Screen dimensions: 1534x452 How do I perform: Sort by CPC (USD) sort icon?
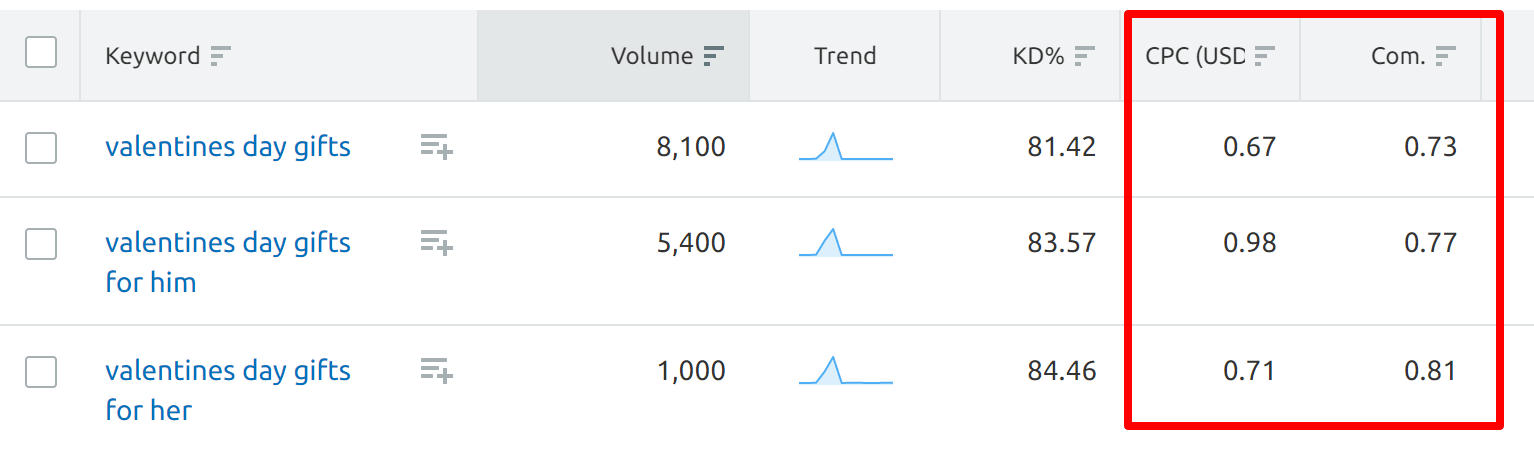point(1265,56)
